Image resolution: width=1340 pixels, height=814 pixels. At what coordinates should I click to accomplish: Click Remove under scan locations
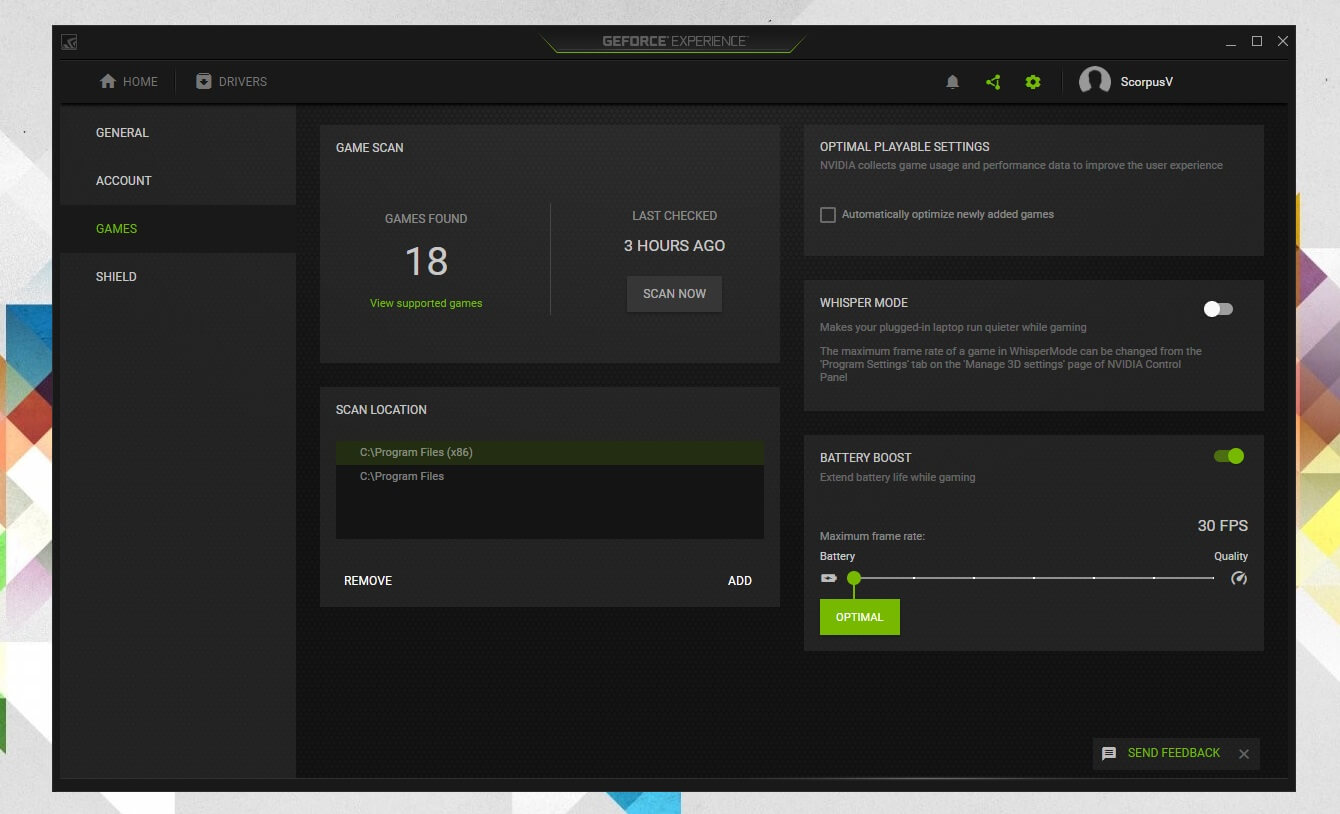(x=368, y=581)
